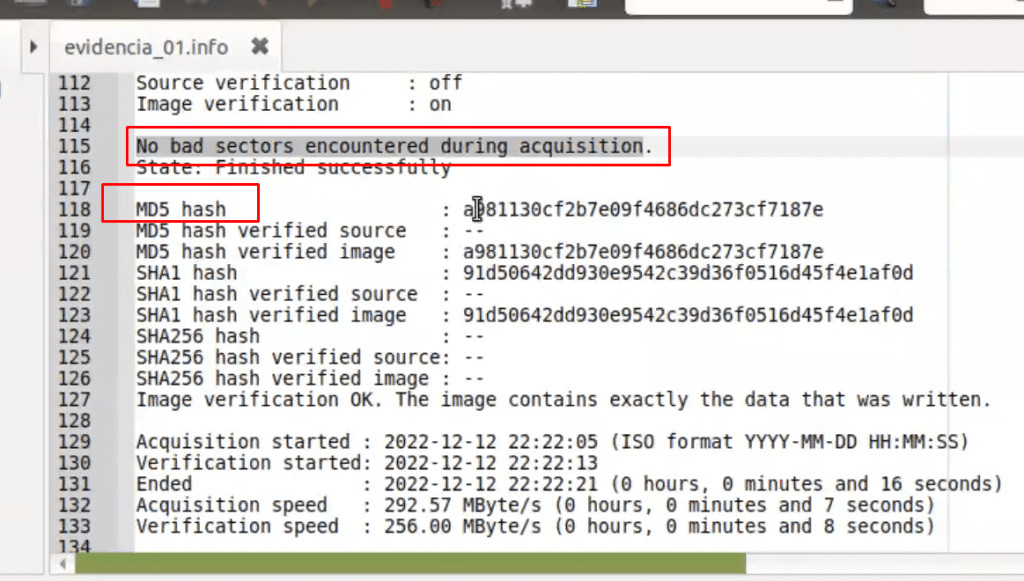The image size is (1024, 581).
Task: Click the 'Source verification : off' line
Action: click(299, 83)
